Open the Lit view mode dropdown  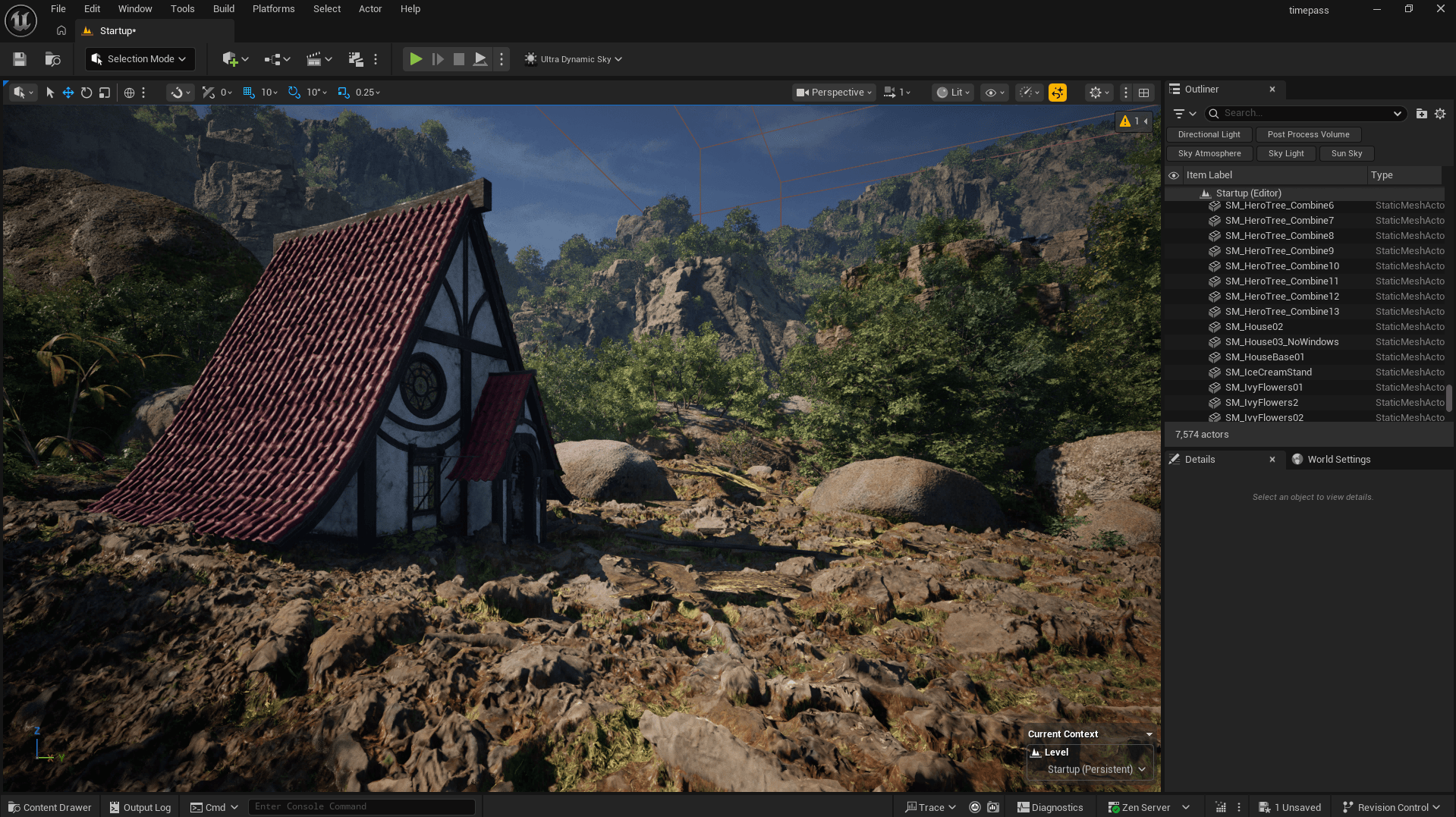[953, 93]
